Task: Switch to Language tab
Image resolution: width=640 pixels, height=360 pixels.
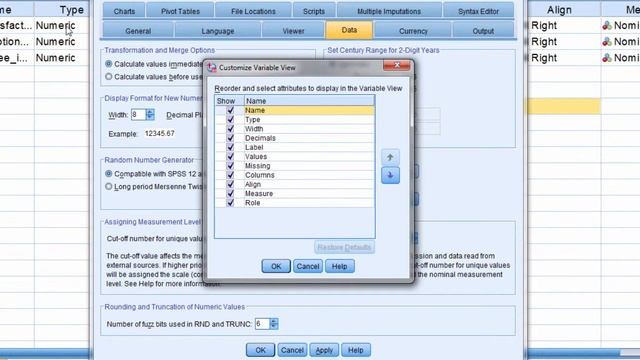Action: pyautogui.click(x=218, y=31)
